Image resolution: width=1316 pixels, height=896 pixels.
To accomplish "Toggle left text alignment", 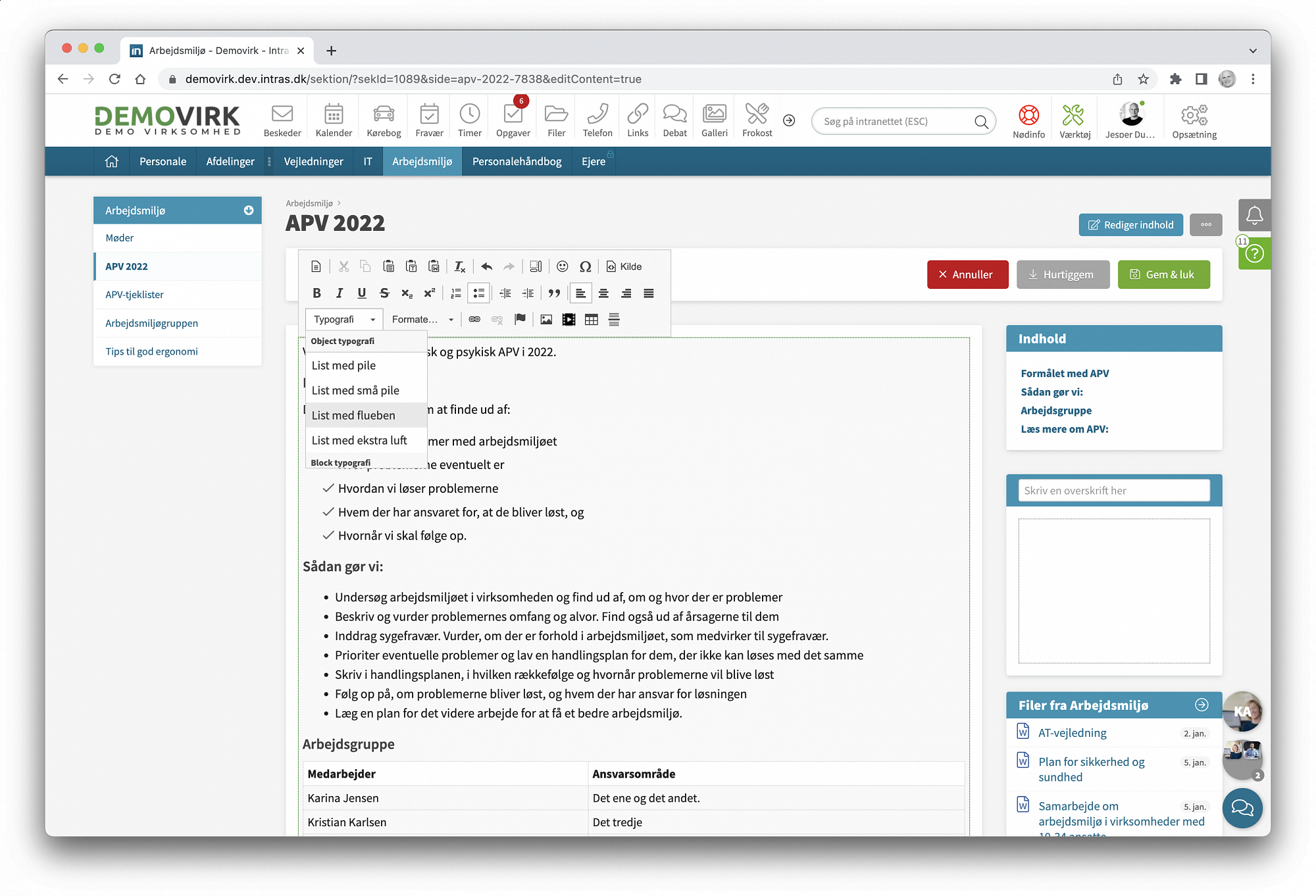I will pyautogui.click(x=580, y=293).
